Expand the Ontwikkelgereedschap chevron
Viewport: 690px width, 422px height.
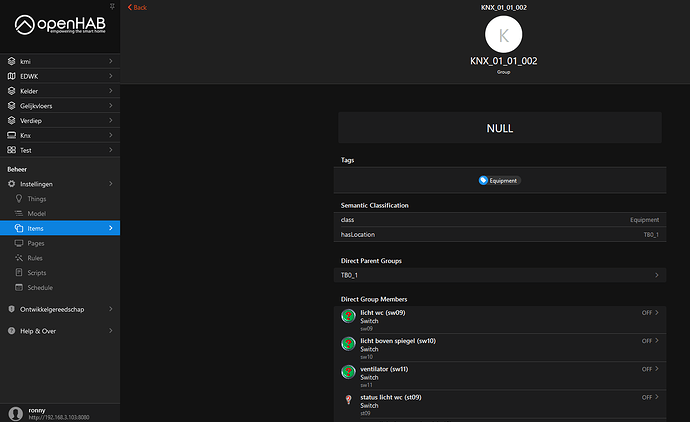111,309
